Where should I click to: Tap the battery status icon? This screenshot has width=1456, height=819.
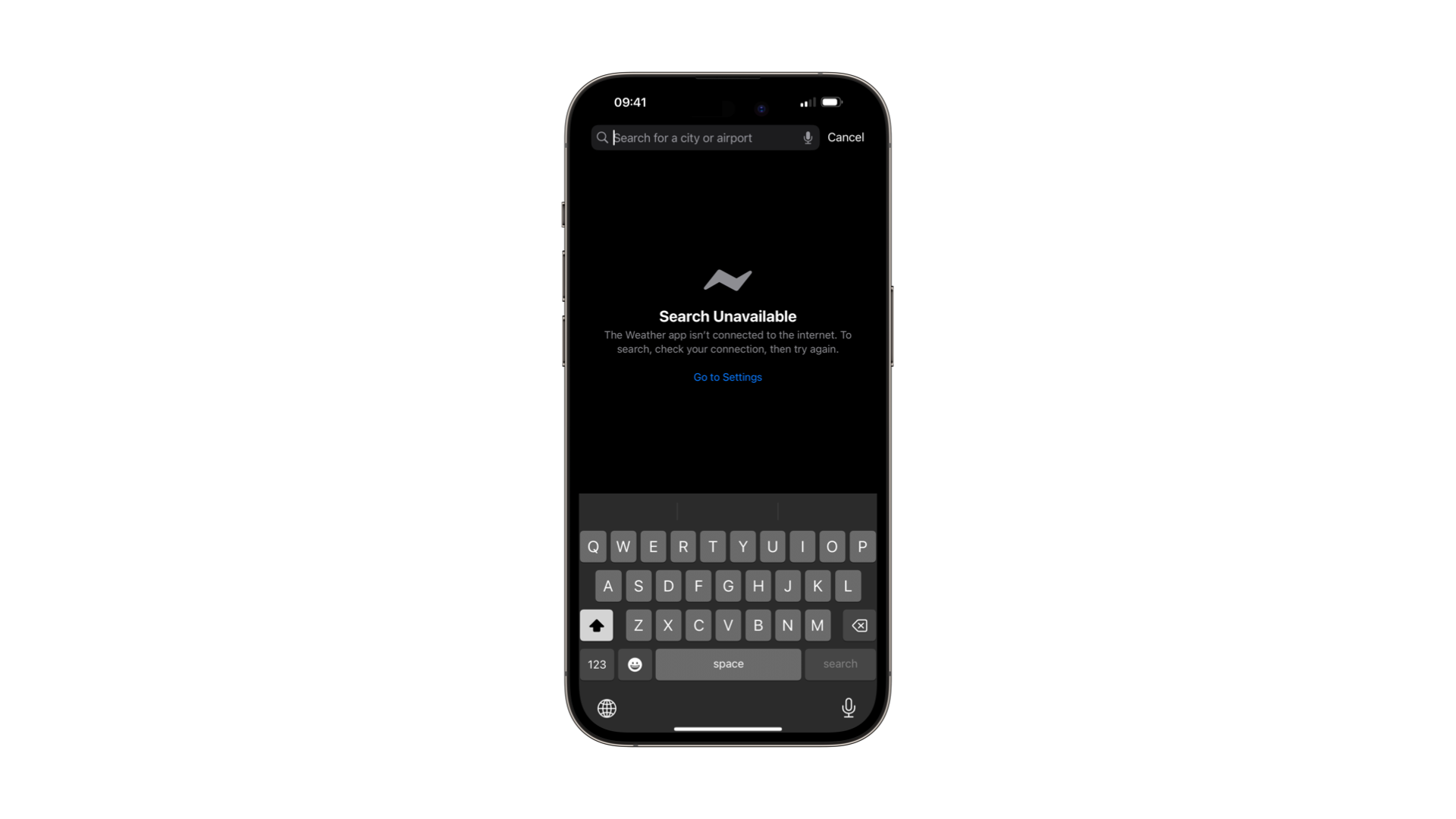[x=831, y=101]
